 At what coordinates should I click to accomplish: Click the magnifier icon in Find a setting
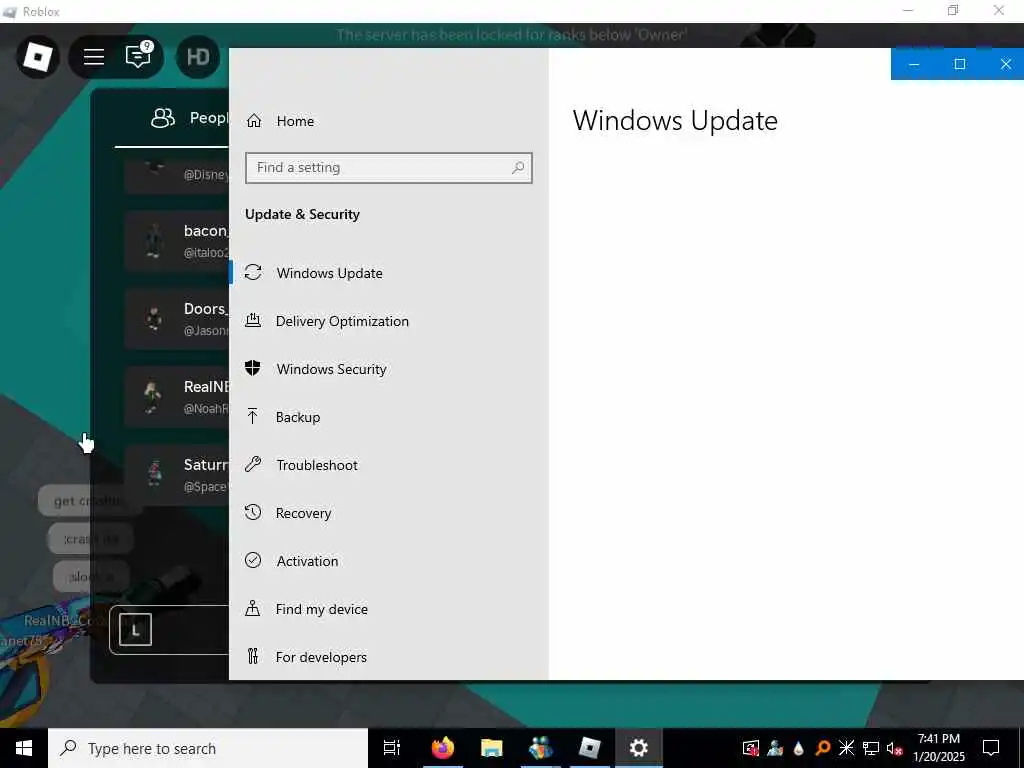pyautogui.click(x=518, y=168)
